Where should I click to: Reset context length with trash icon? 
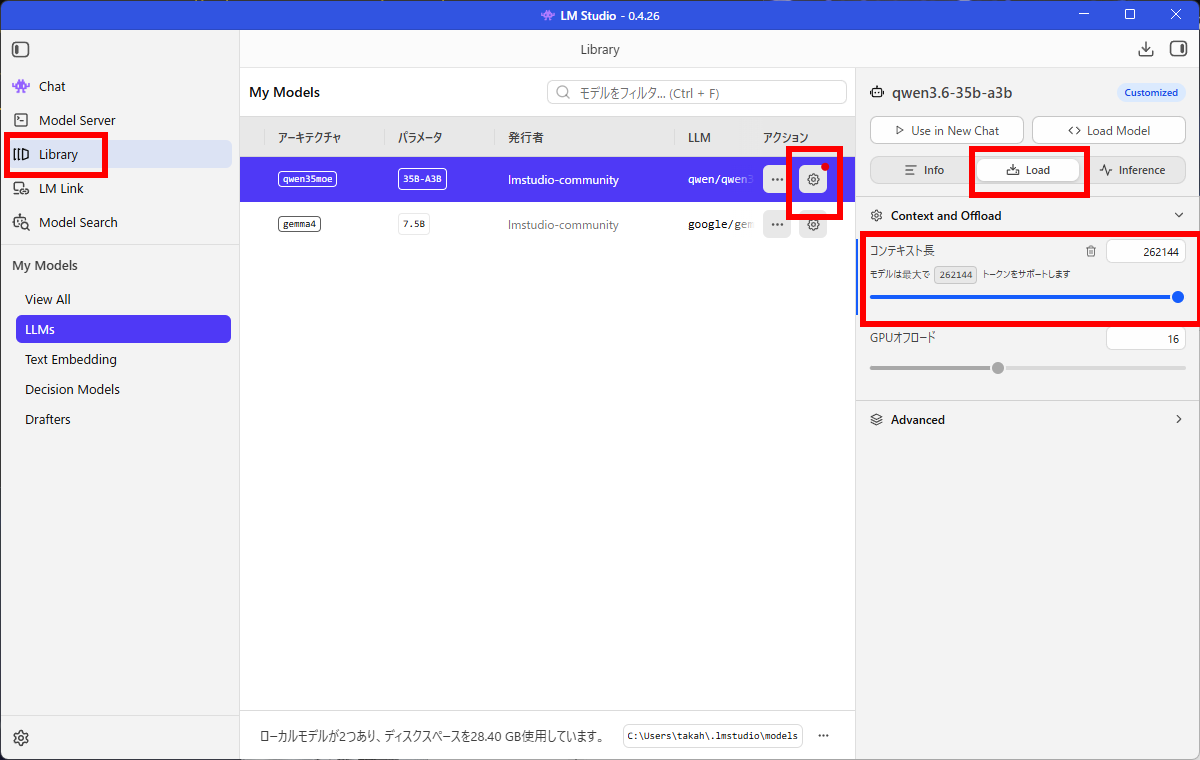pos(1091,252)
